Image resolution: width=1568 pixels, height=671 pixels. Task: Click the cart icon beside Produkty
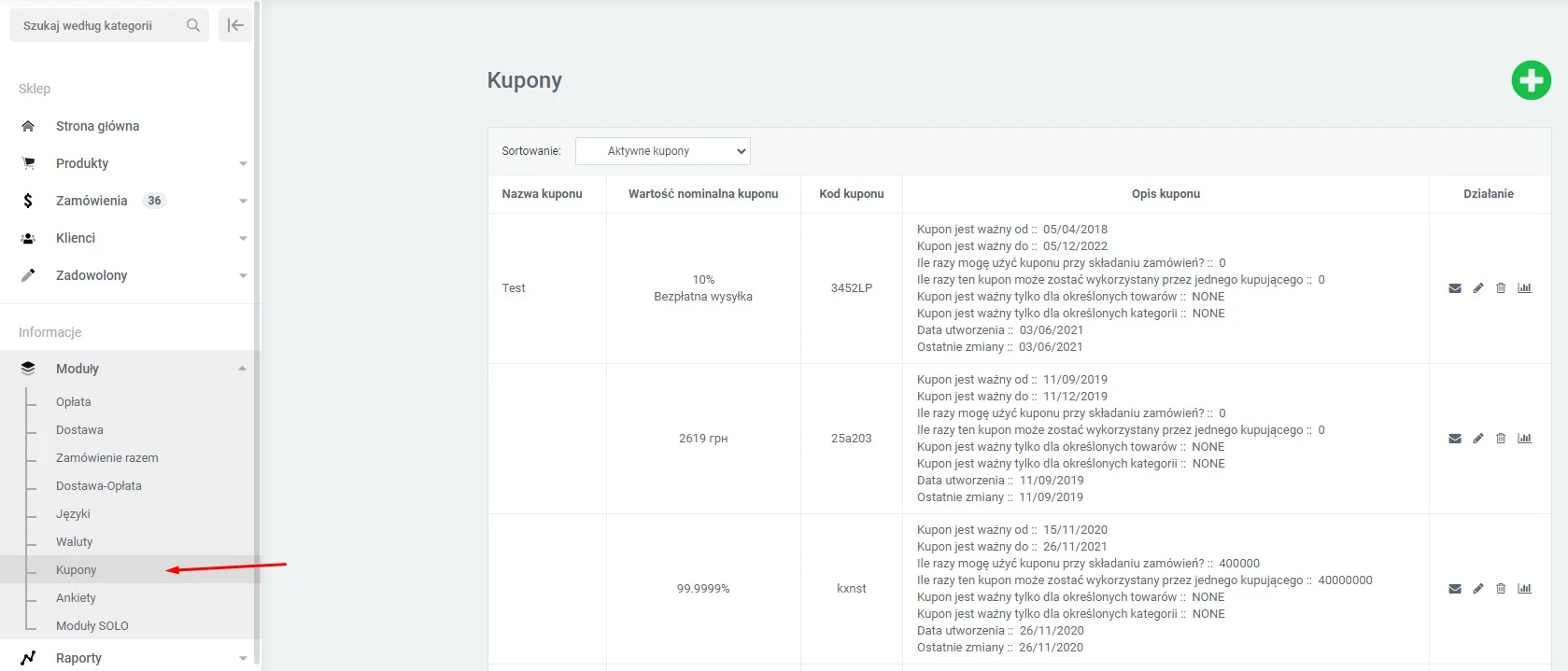pyautogui.click(x=28, y=163)
